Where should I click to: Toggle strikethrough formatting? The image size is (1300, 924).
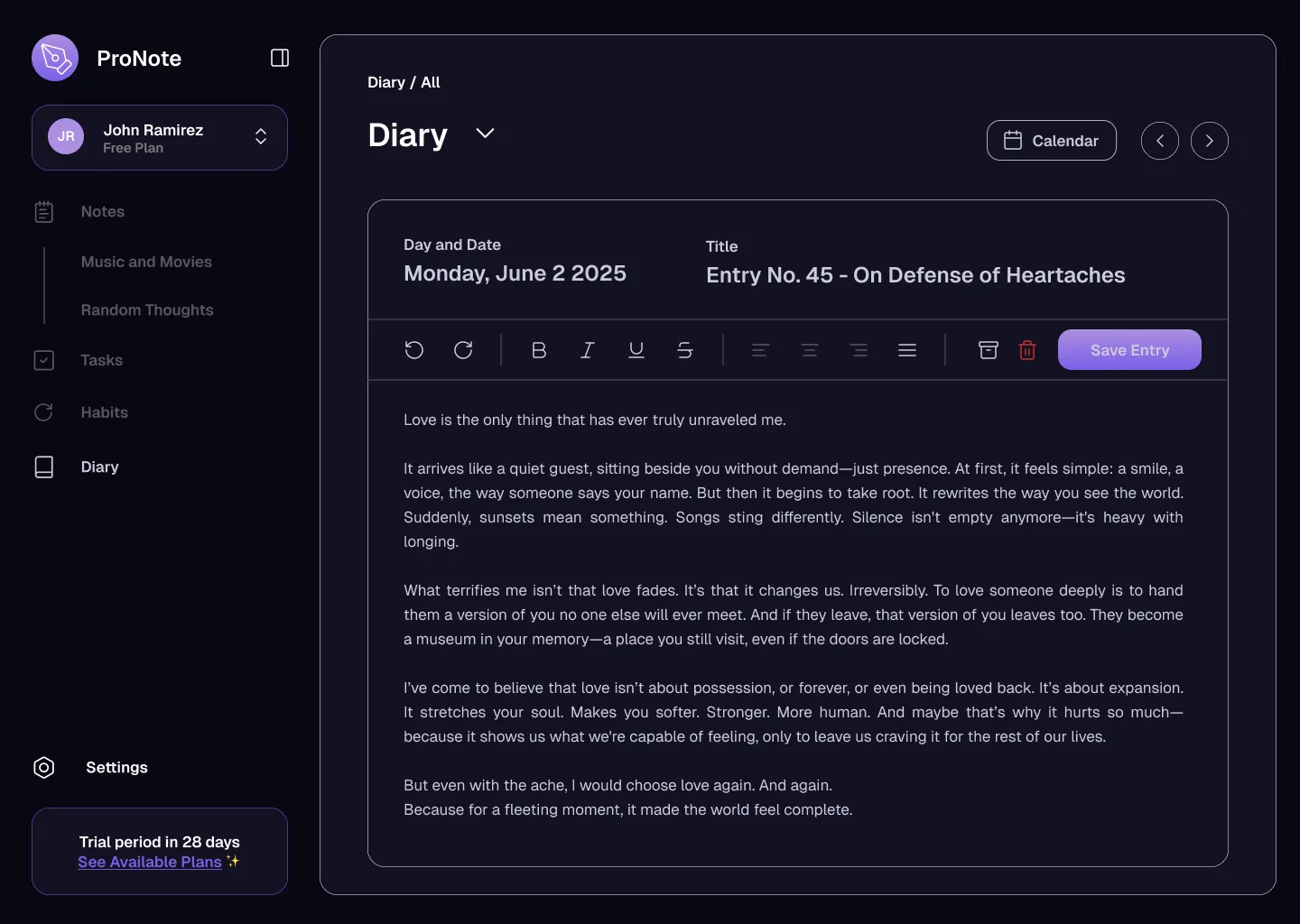(685, 350)
